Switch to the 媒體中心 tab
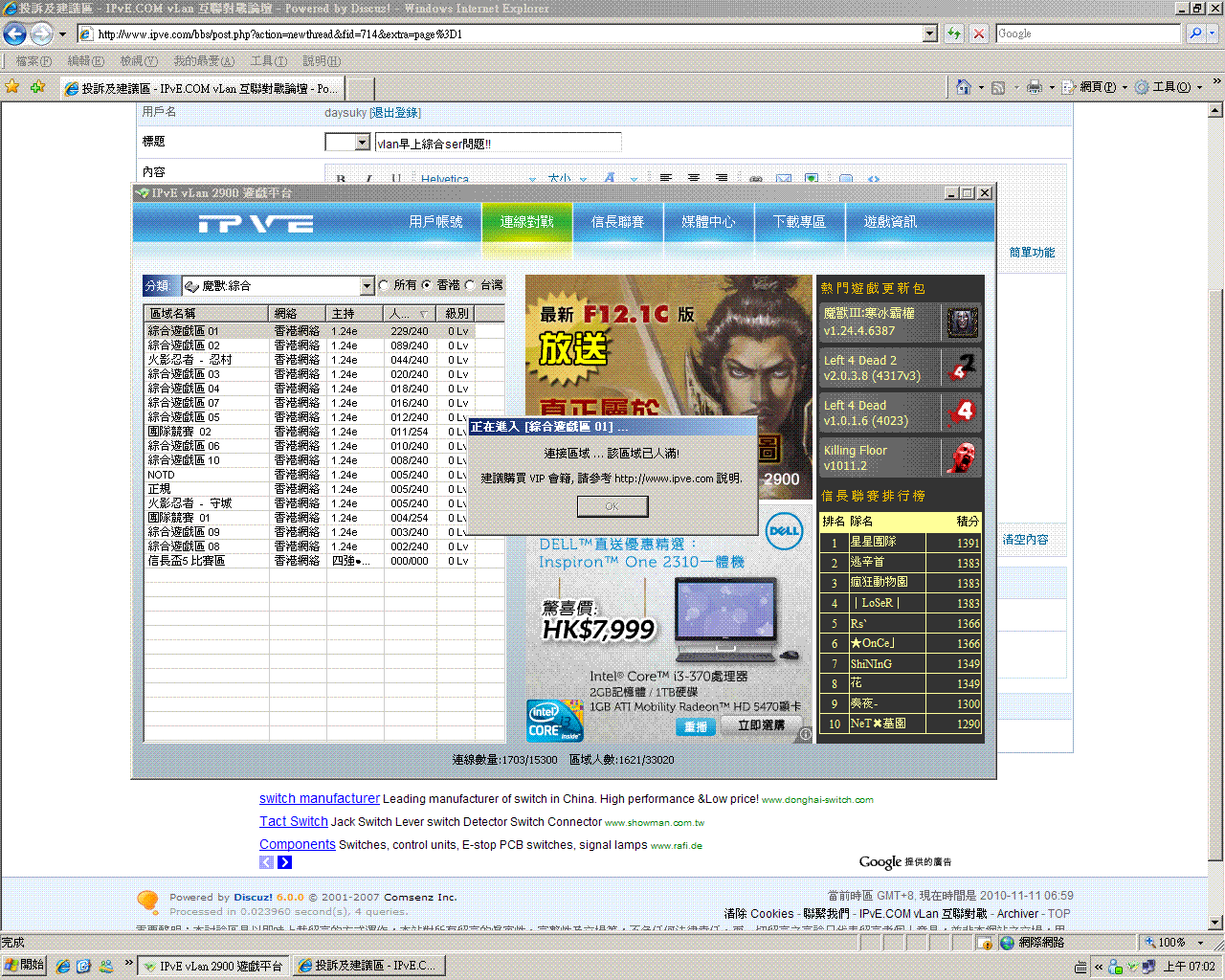This screenshot has height=980, width=1225. coord(708,222)
